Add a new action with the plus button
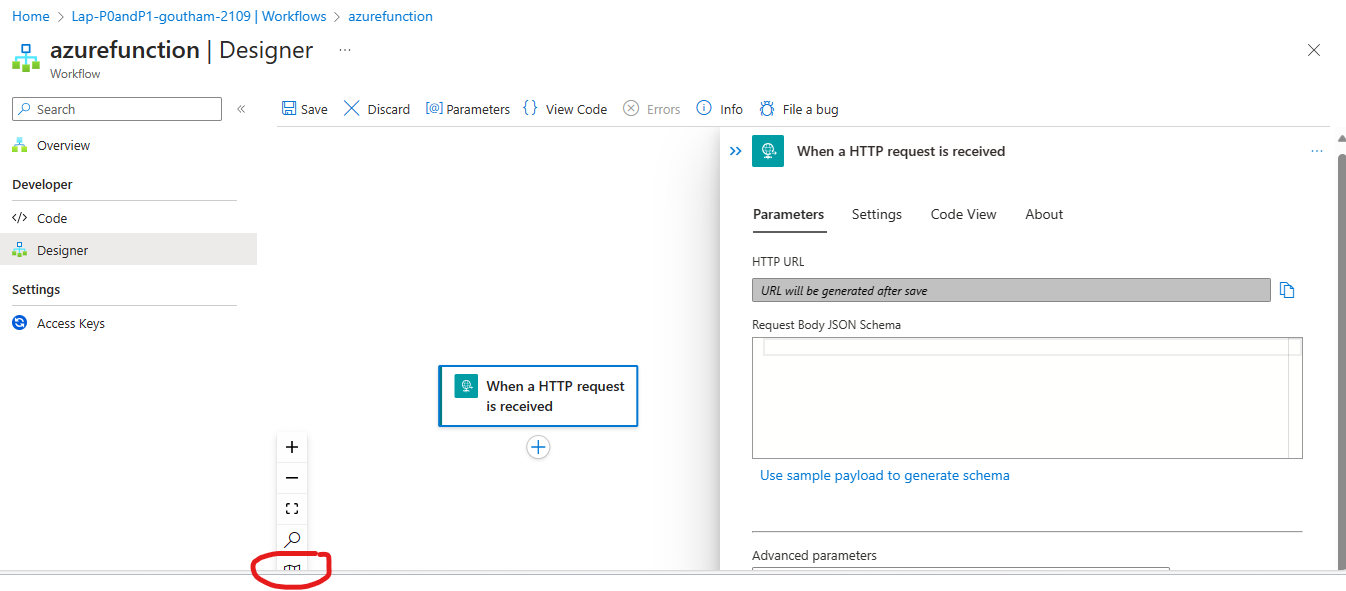 click(538, 447)
